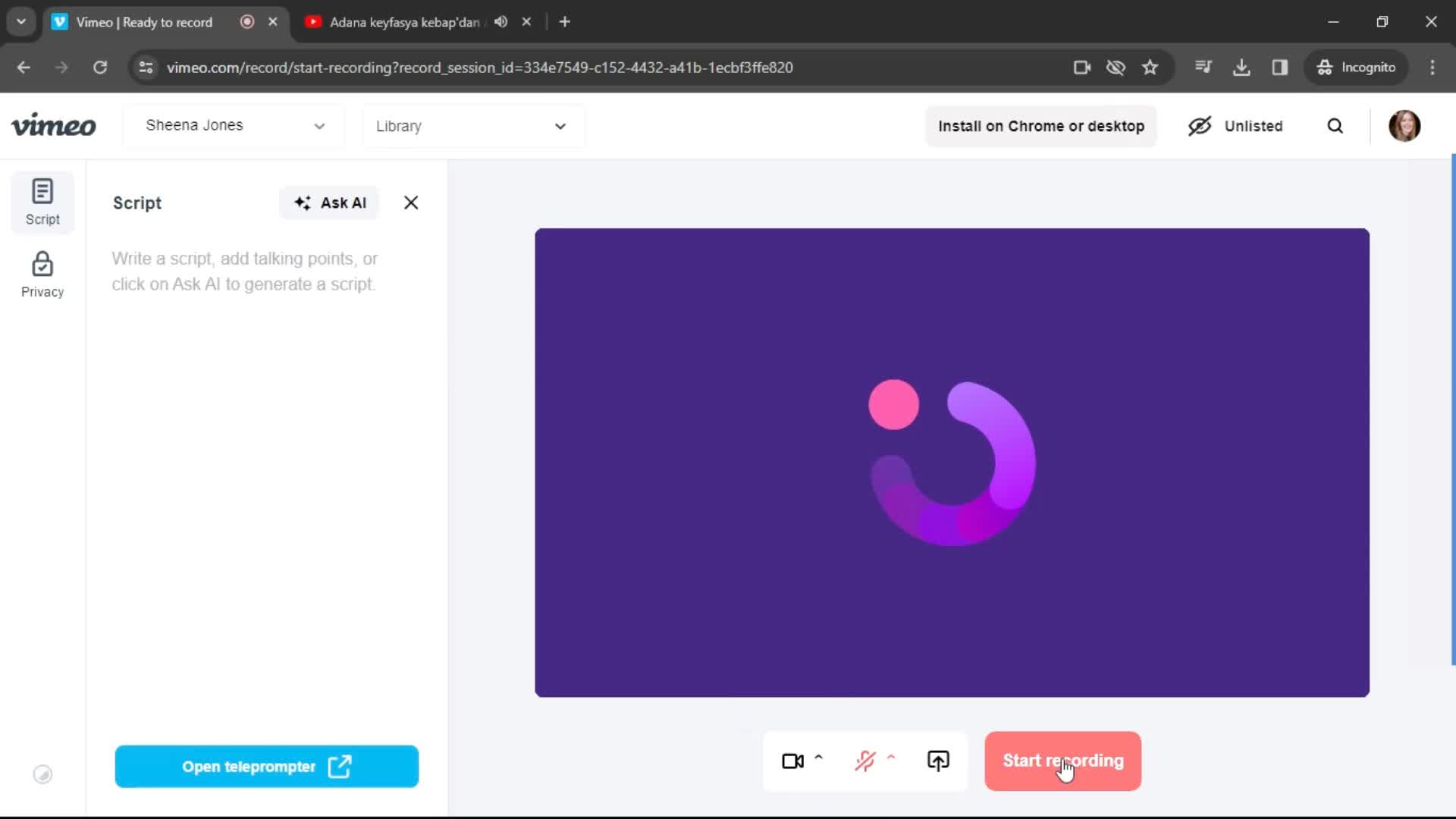Click the Vimeo home logo icon

pos(53,124)
